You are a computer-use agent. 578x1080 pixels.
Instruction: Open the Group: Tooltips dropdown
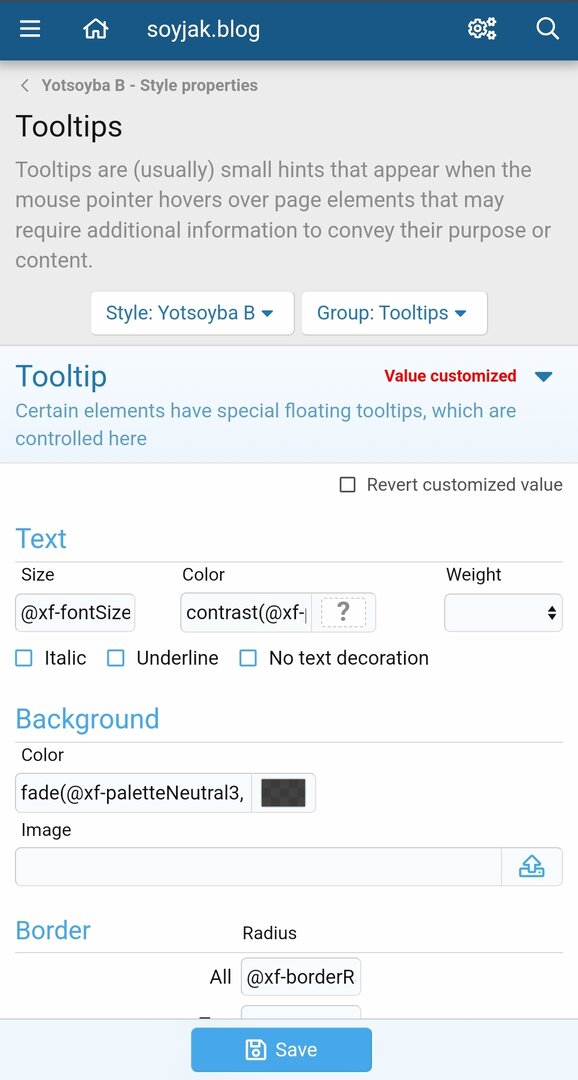click(394, 313)
